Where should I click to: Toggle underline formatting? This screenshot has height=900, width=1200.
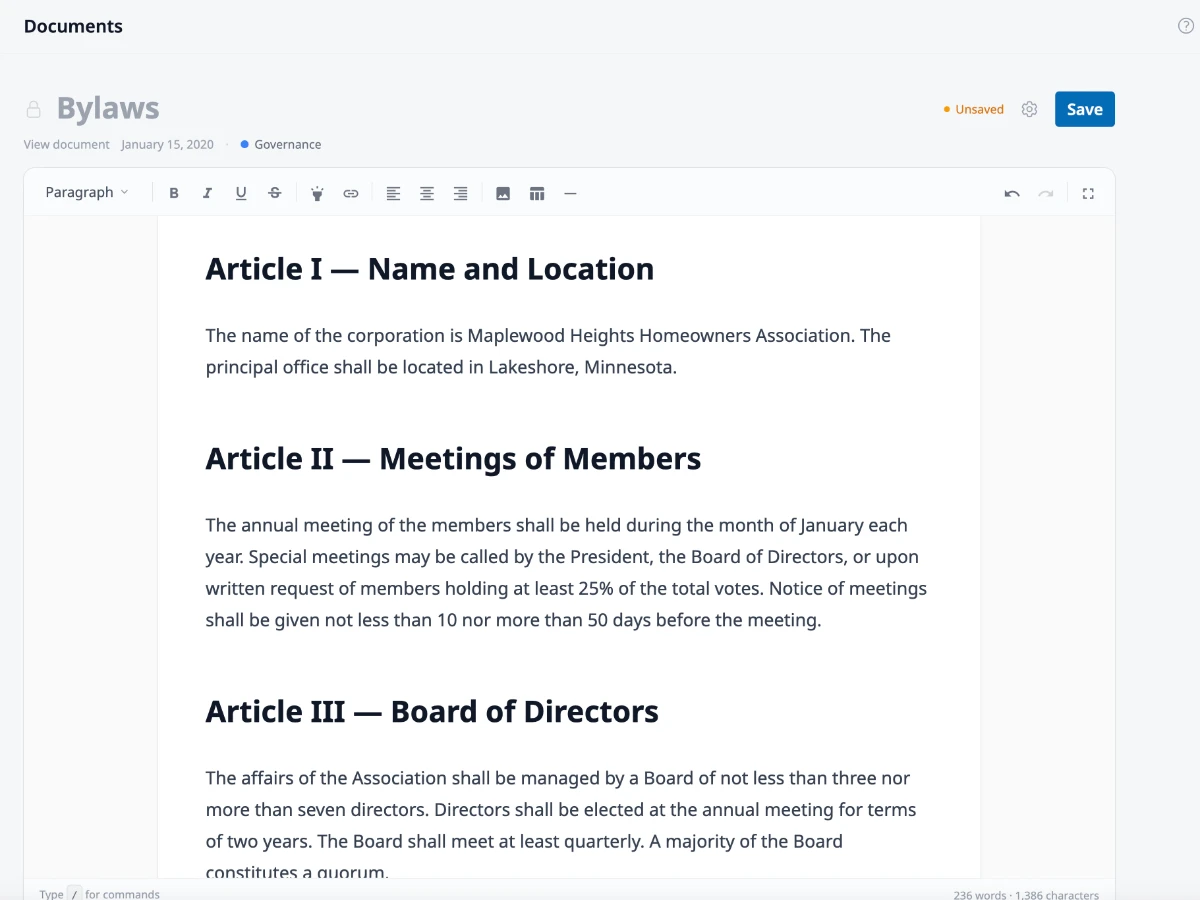(x=241, y=193)
